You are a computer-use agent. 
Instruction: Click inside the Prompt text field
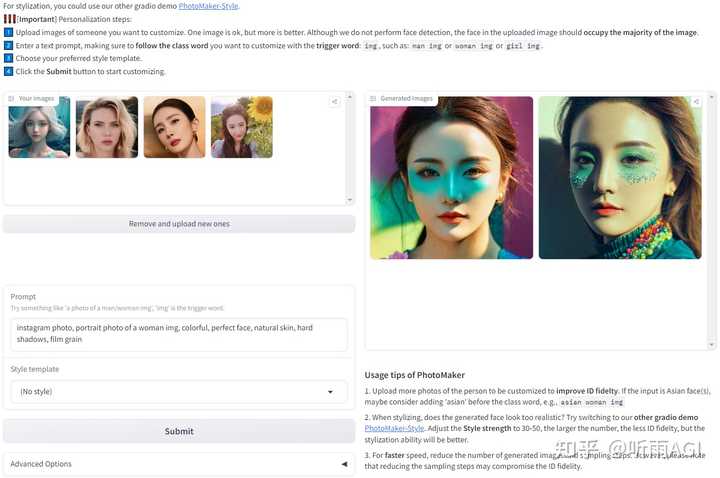pyautogui.click(x=179, y=334)
